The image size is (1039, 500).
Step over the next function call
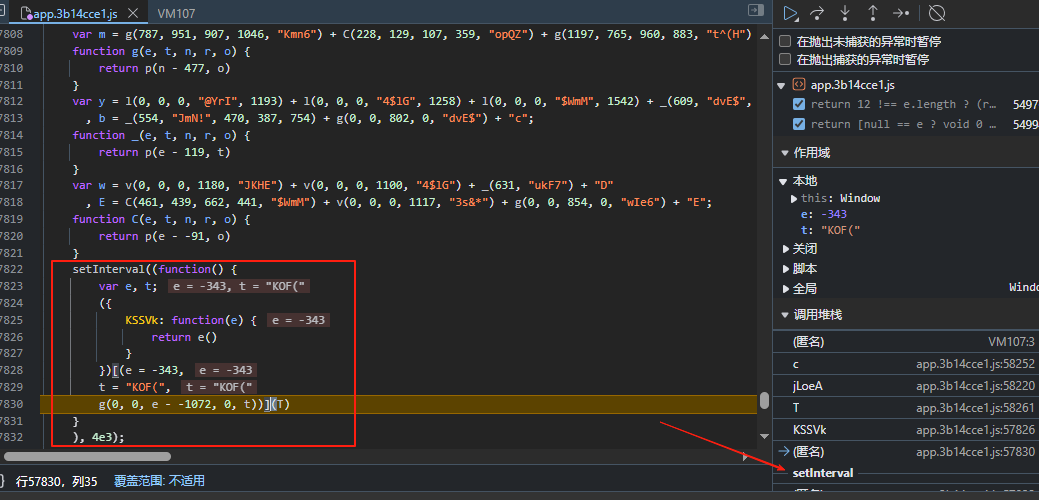(x=818, y=13)
